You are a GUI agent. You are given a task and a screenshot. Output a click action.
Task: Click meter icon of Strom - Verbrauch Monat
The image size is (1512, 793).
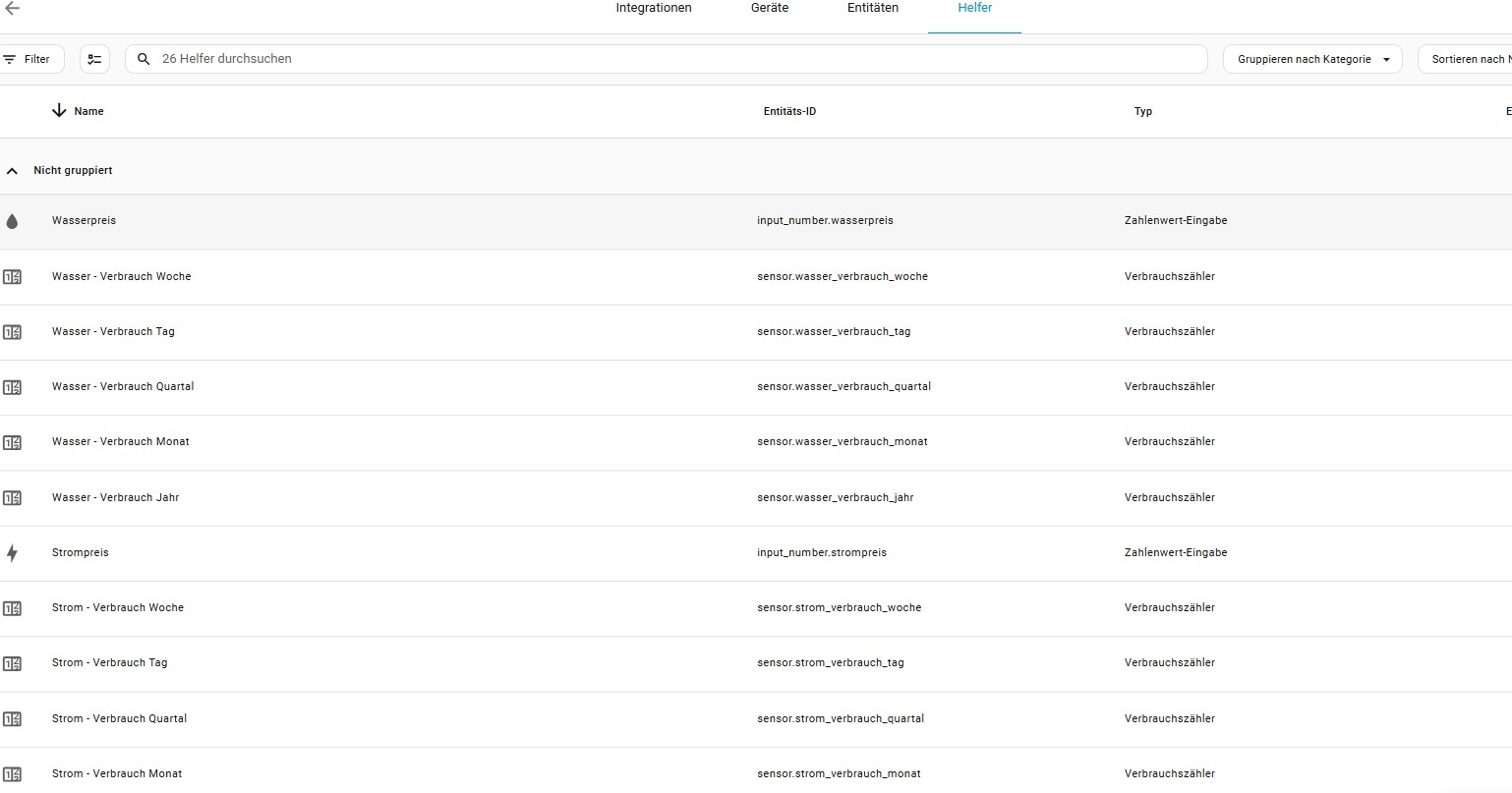(12, 774)
